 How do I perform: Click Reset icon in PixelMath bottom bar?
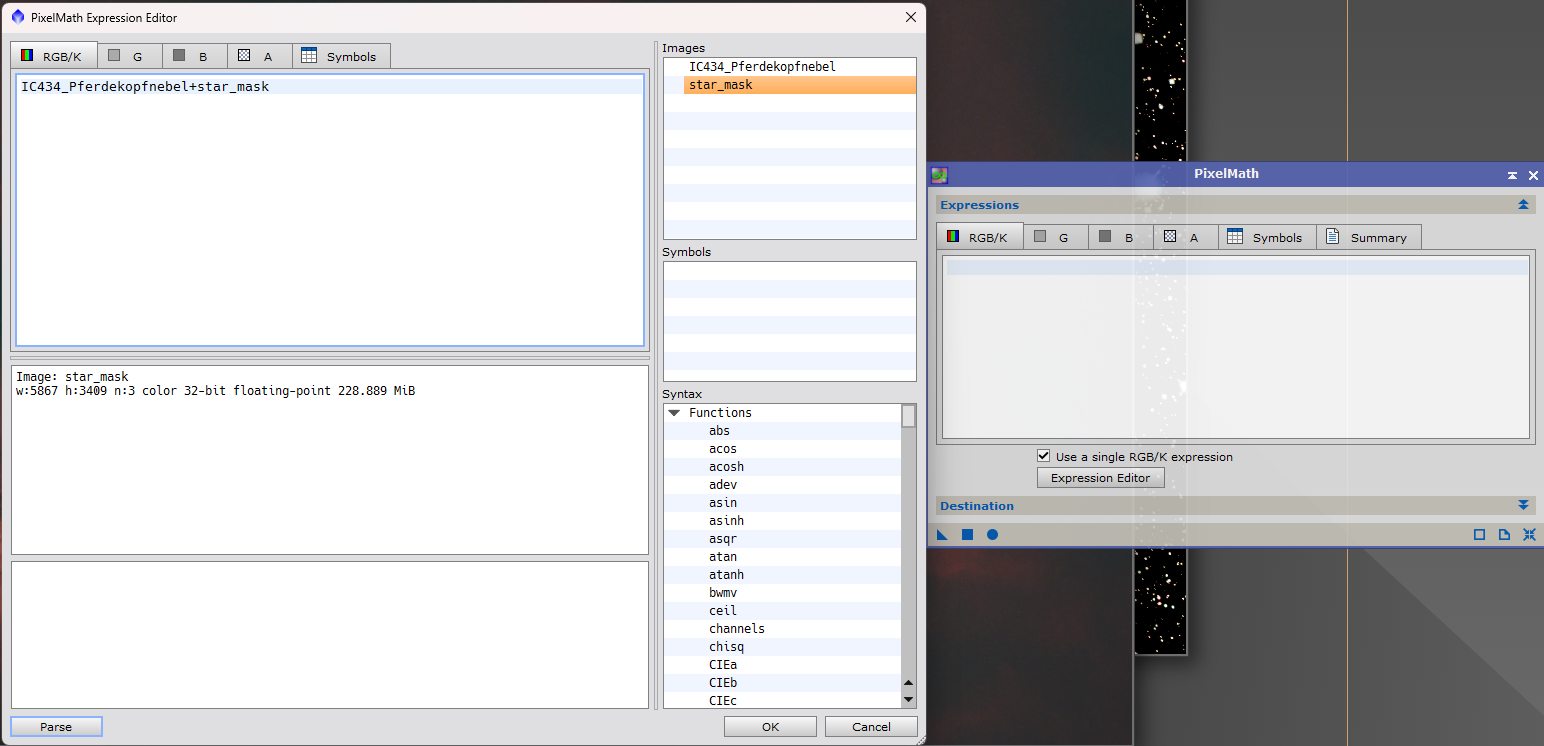pos(1529,535)
